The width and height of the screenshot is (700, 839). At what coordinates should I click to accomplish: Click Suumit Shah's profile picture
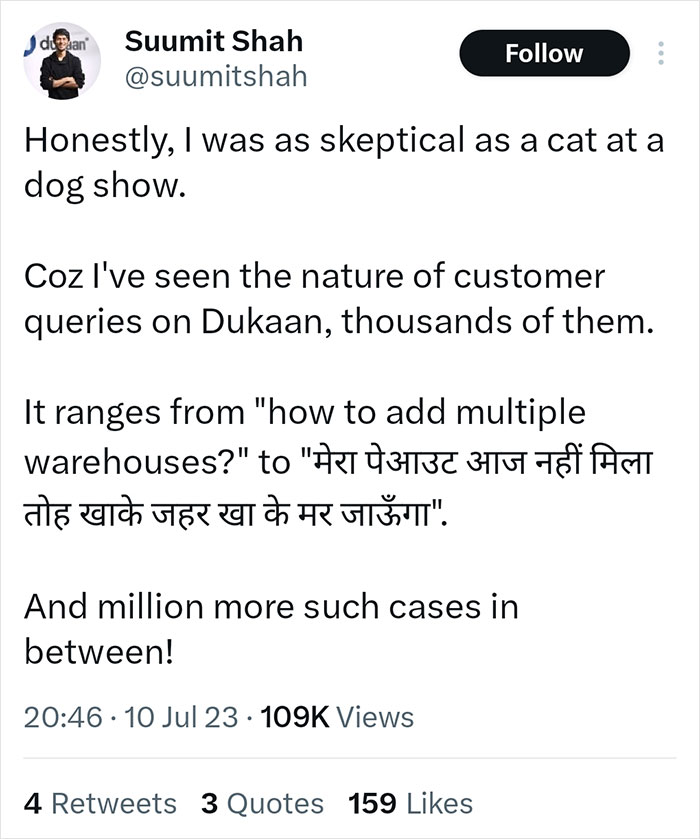tap(62, 61)
